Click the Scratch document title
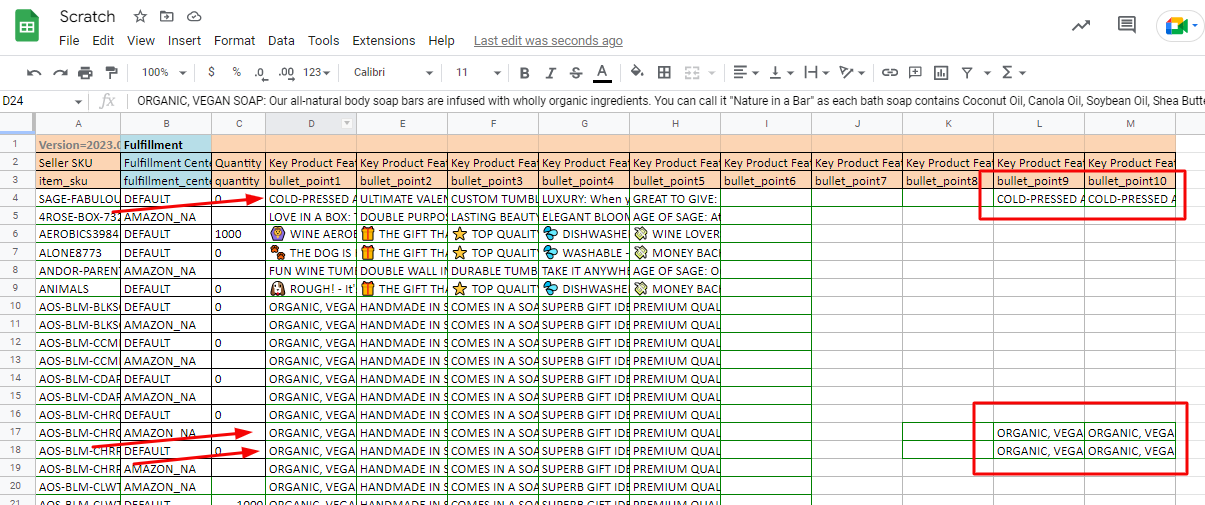This screenshot has height=505, width=1205. tap(87, 17)
